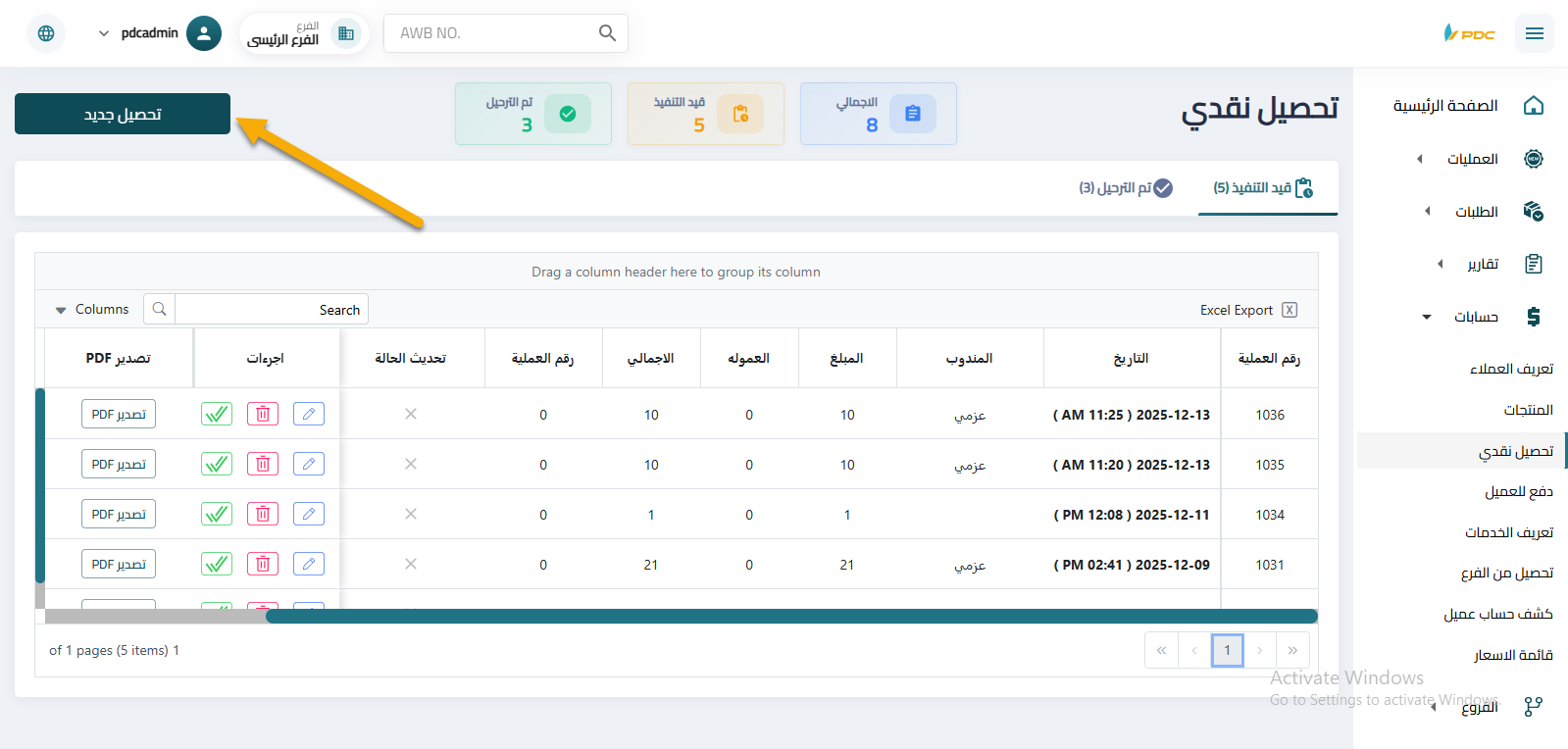The width and height of the screenshot is (1568, 749).
Task: Click the search magnifier icon in AWB field
Action: tap(607, 33)
